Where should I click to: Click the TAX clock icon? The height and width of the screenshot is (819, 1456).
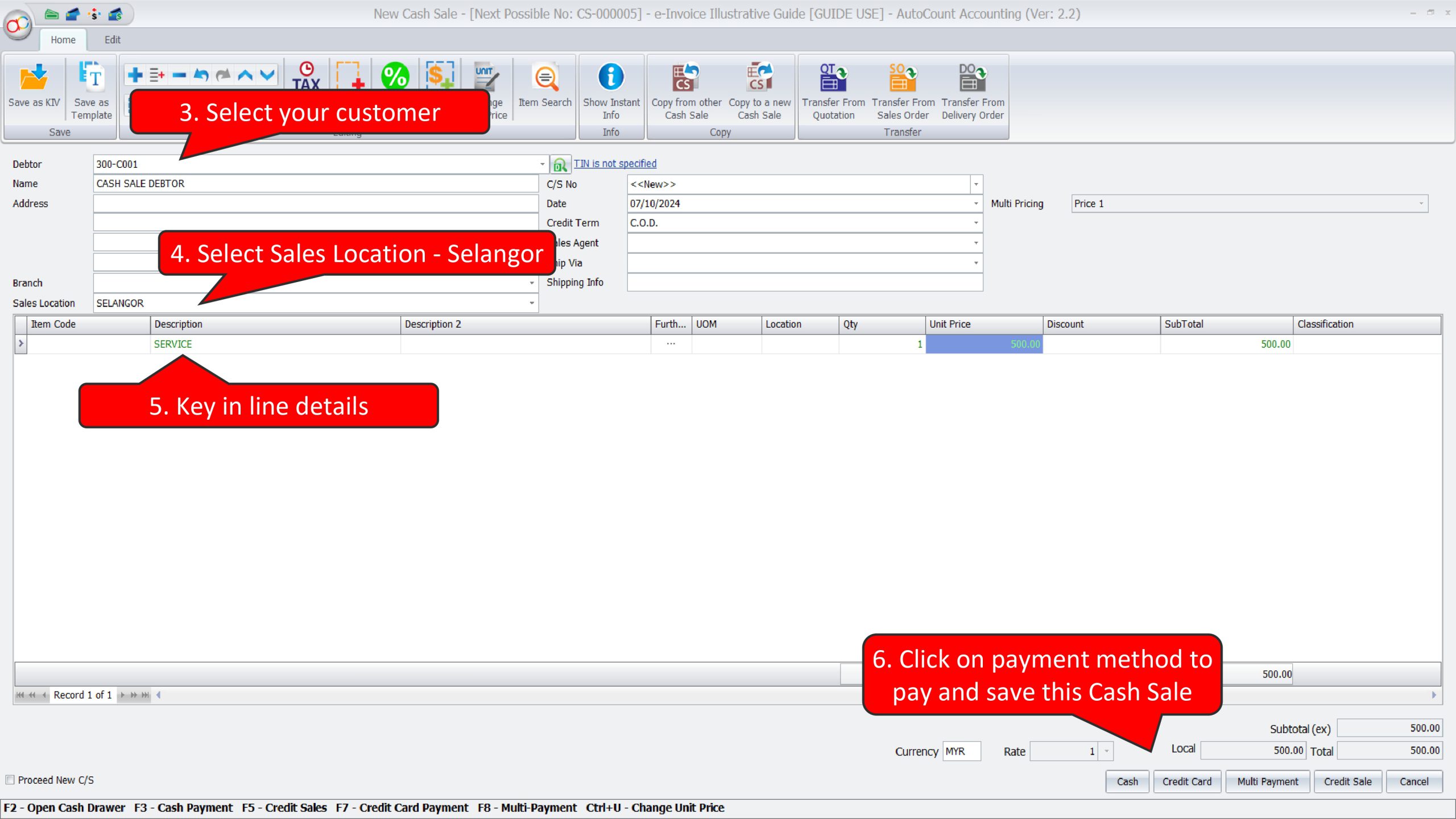click(306, 75)
